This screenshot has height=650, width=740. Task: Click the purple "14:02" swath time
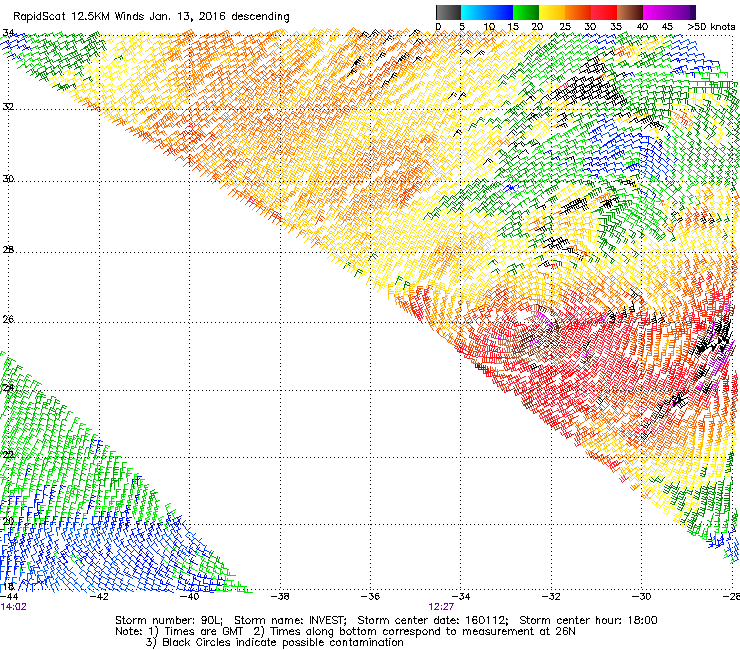coord(14,607)
